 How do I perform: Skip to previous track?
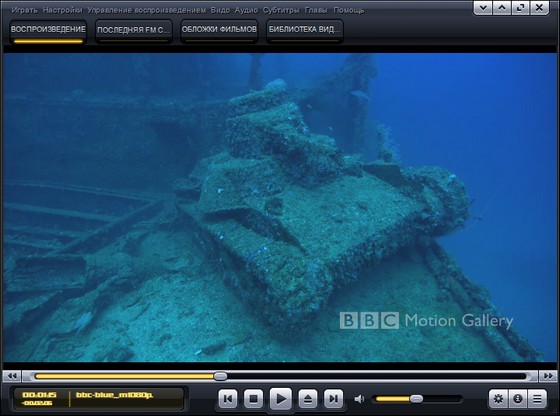228,398
